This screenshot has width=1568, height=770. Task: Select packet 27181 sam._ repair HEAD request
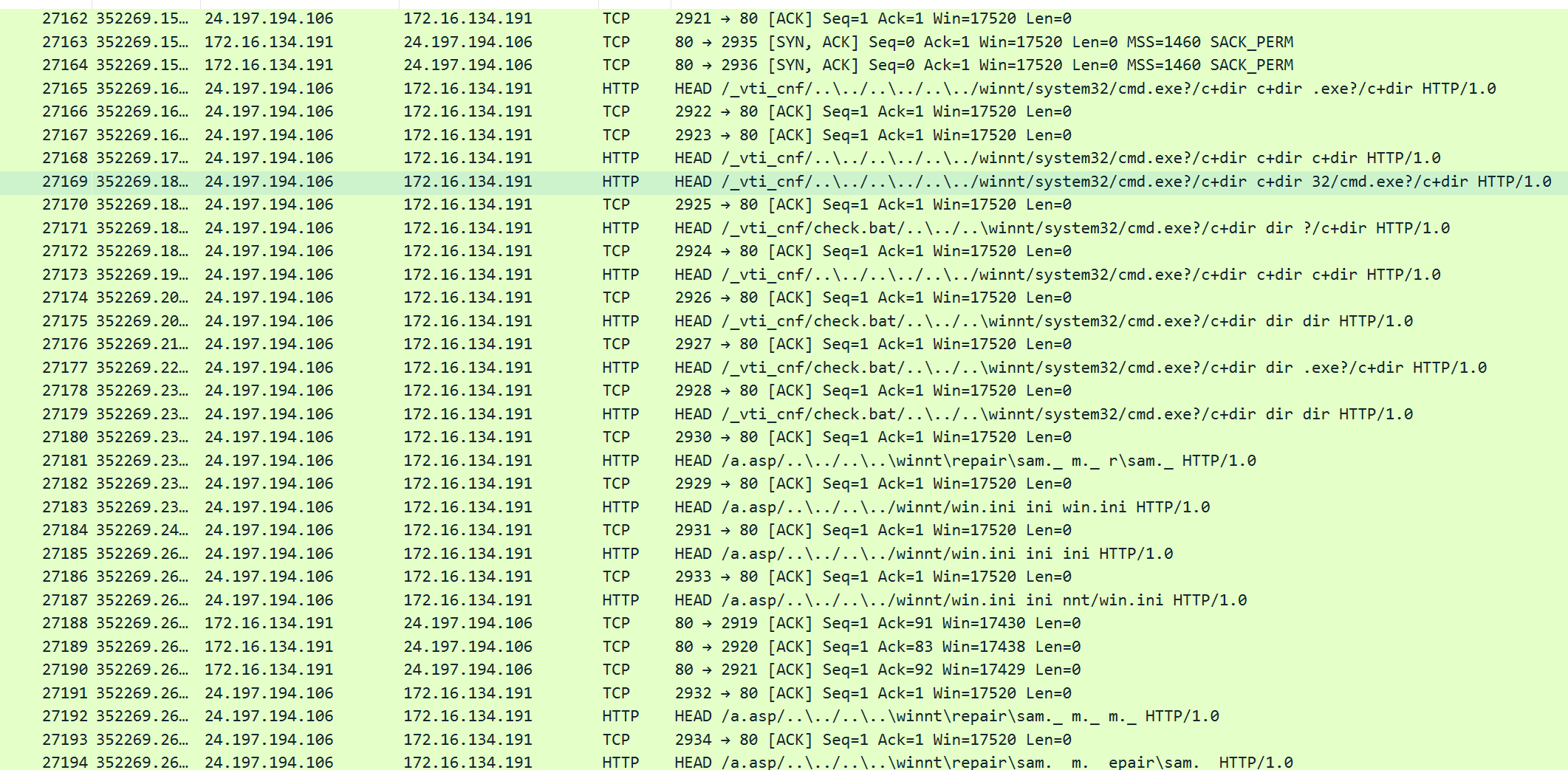[x=784, y=461]
